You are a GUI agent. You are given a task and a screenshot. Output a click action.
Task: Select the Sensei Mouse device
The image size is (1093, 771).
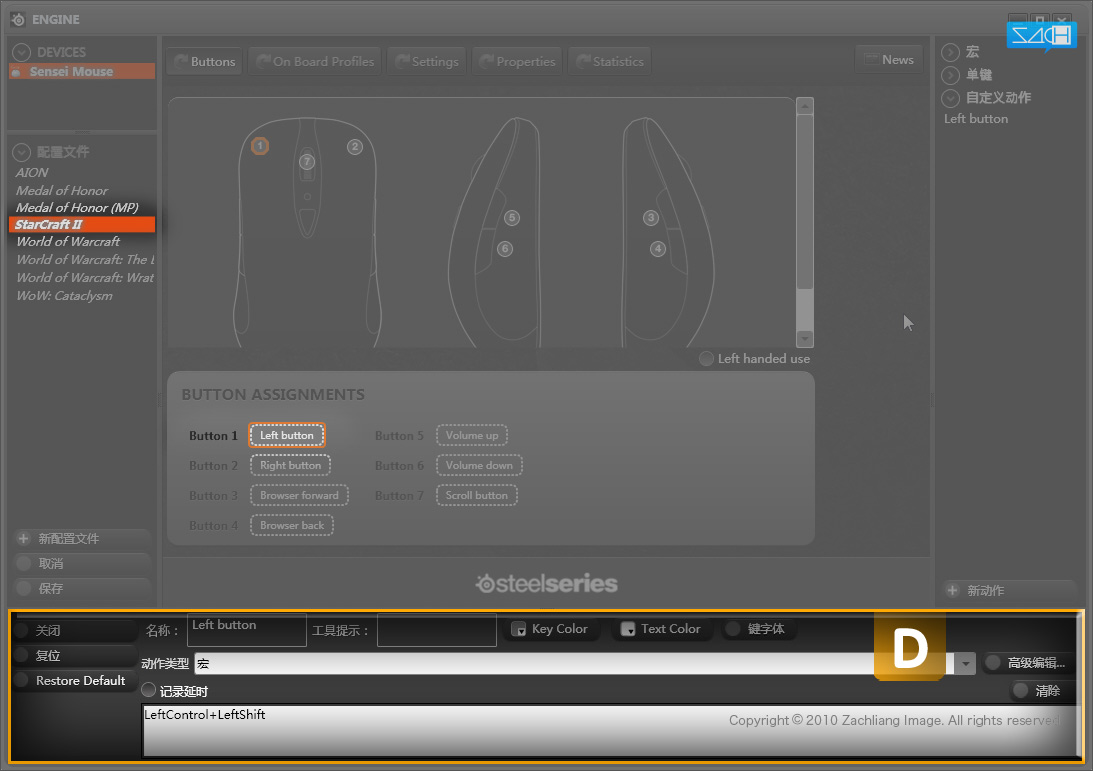82,71
